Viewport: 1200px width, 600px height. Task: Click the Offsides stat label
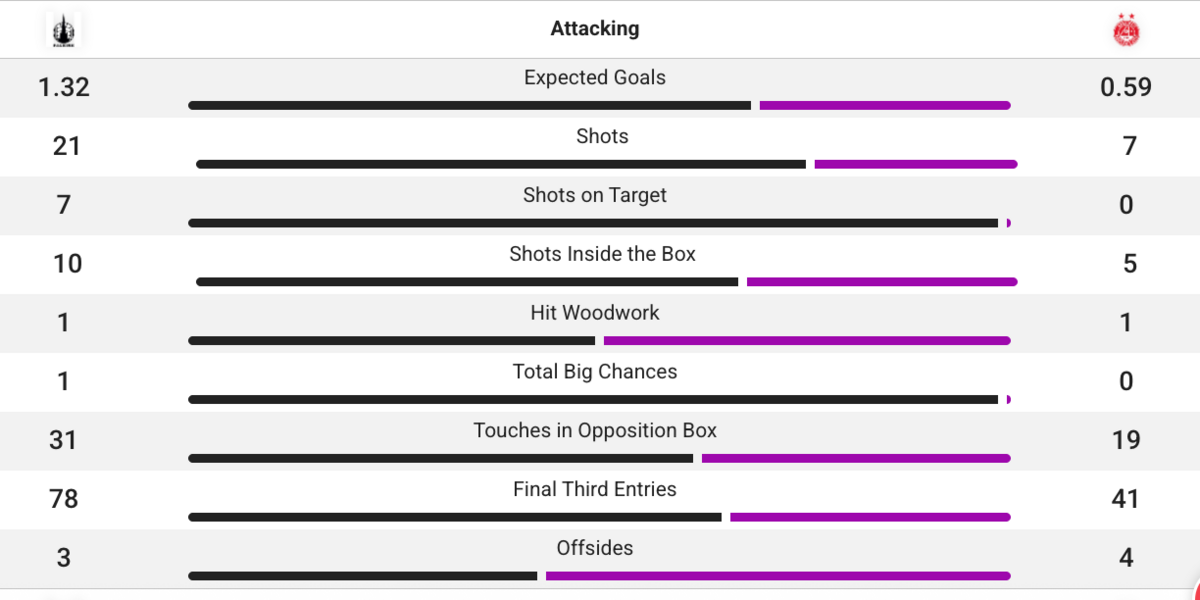tap(595, 548)
